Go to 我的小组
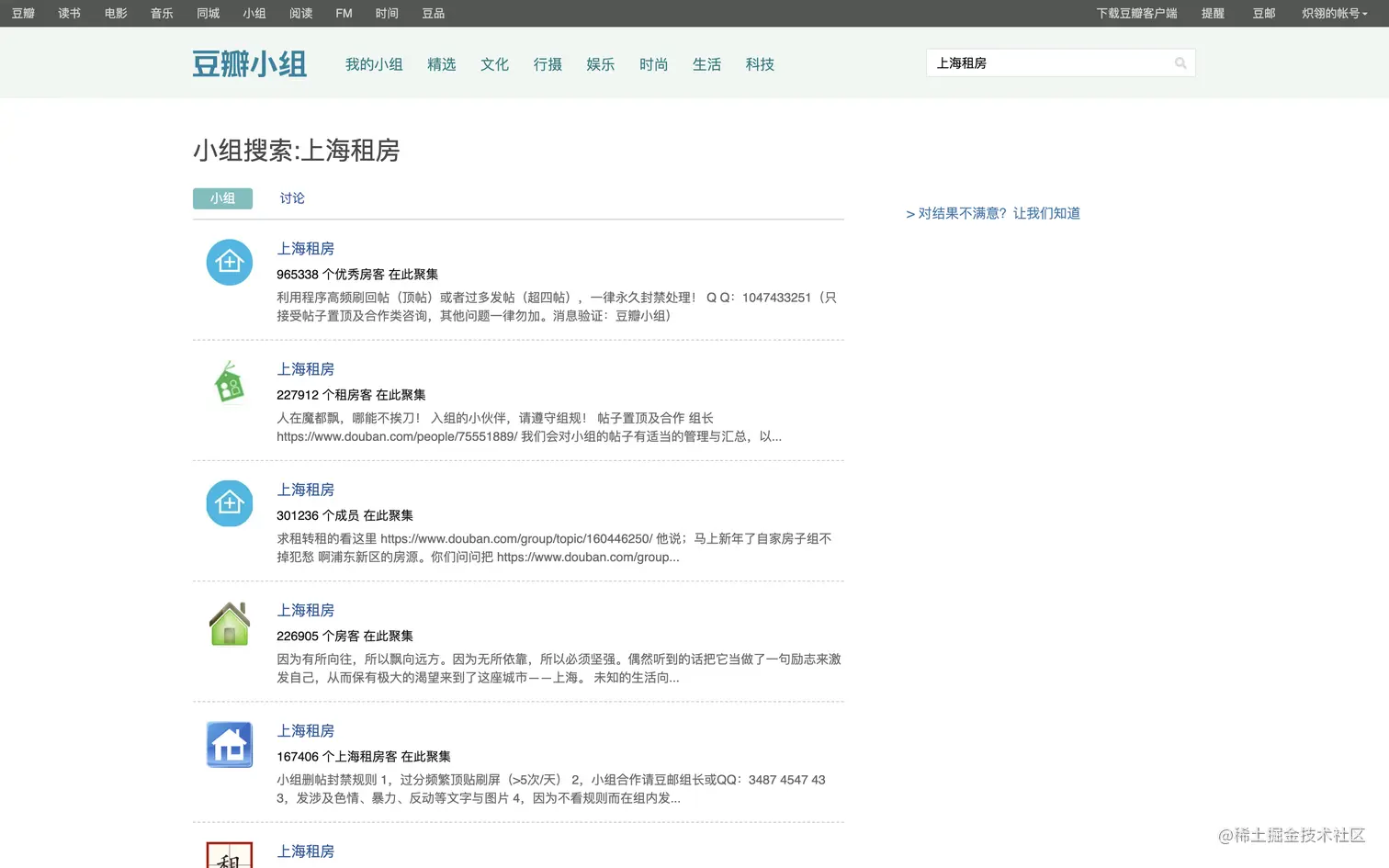The image size is (1389, 868). tap(374, 64)
